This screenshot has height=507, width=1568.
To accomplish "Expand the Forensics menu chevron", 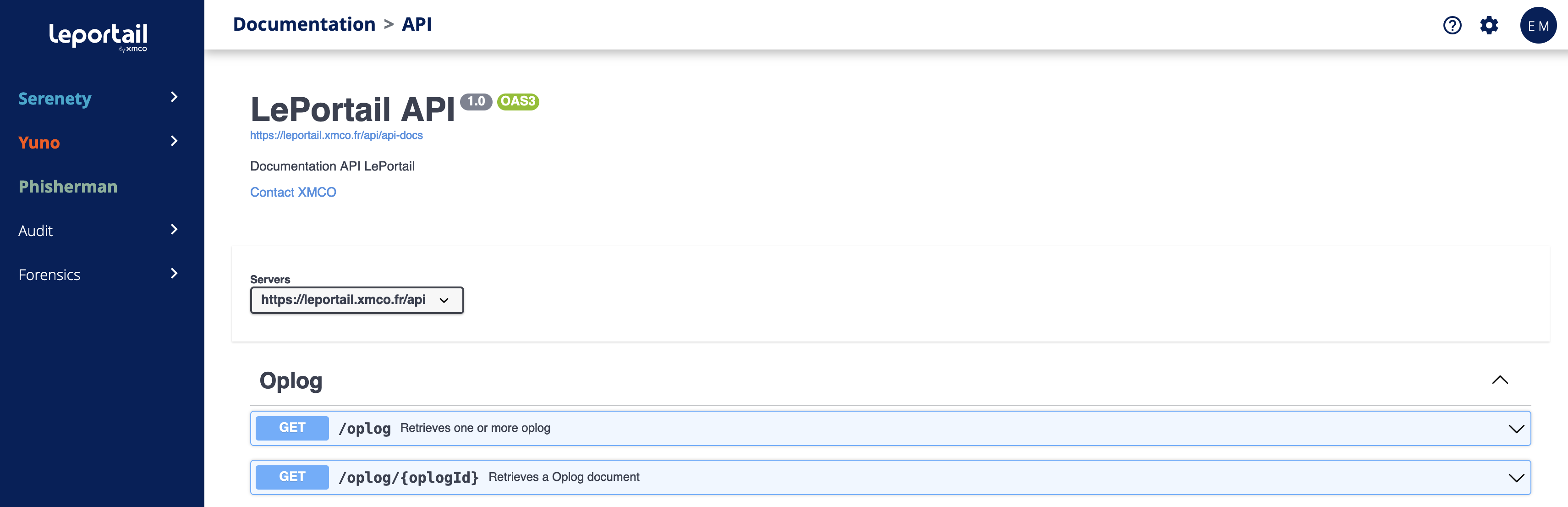I will point(174,274).
